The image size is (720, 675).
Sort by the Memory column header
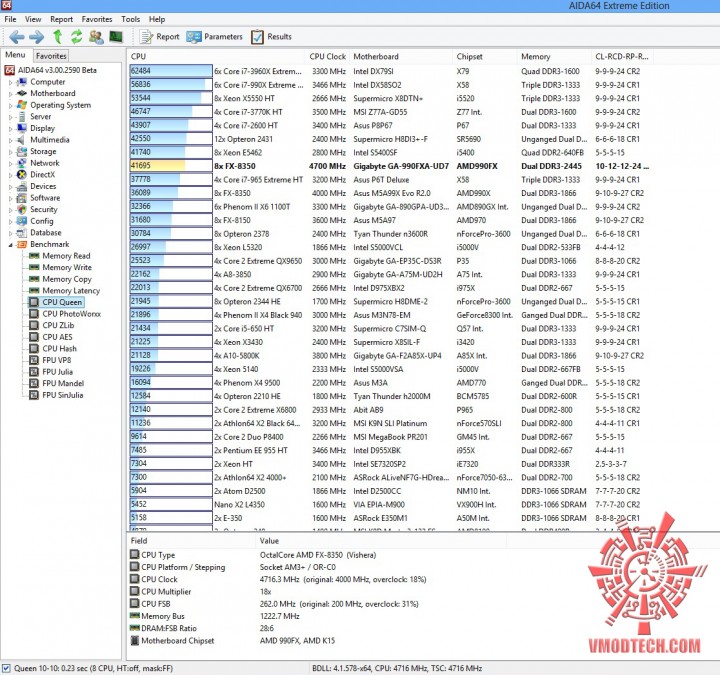(554, 56)
